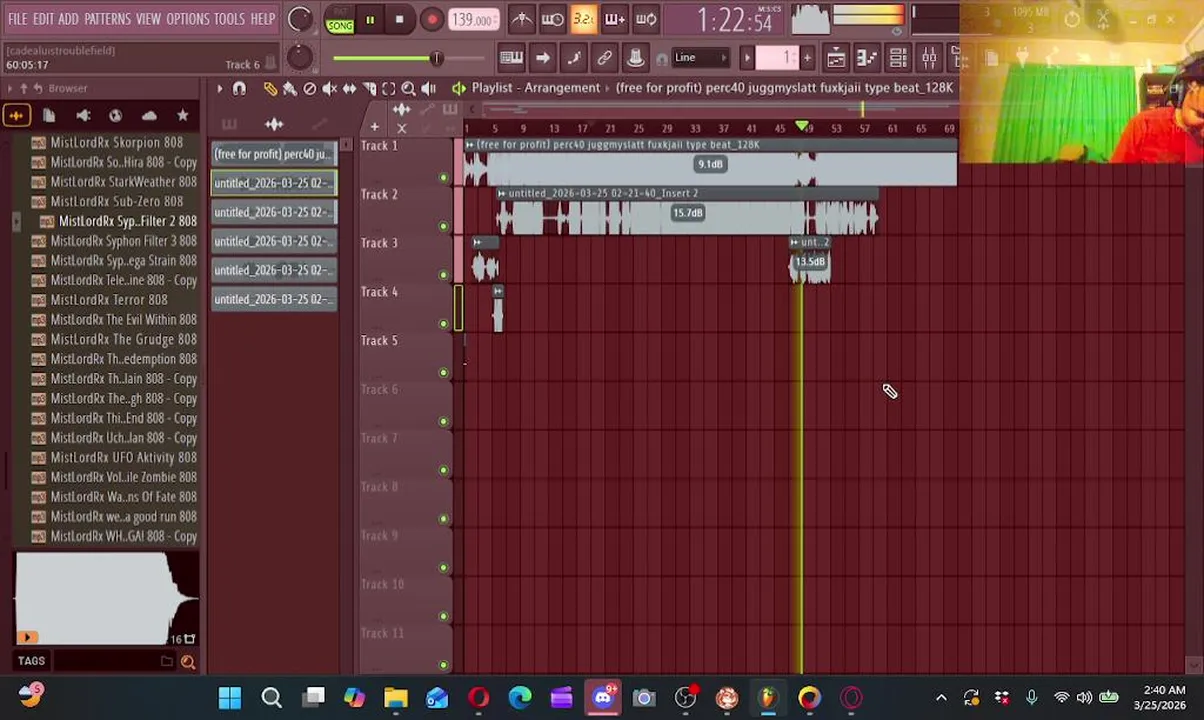Toggle the playlist snap magnet

tap(239, 88)
